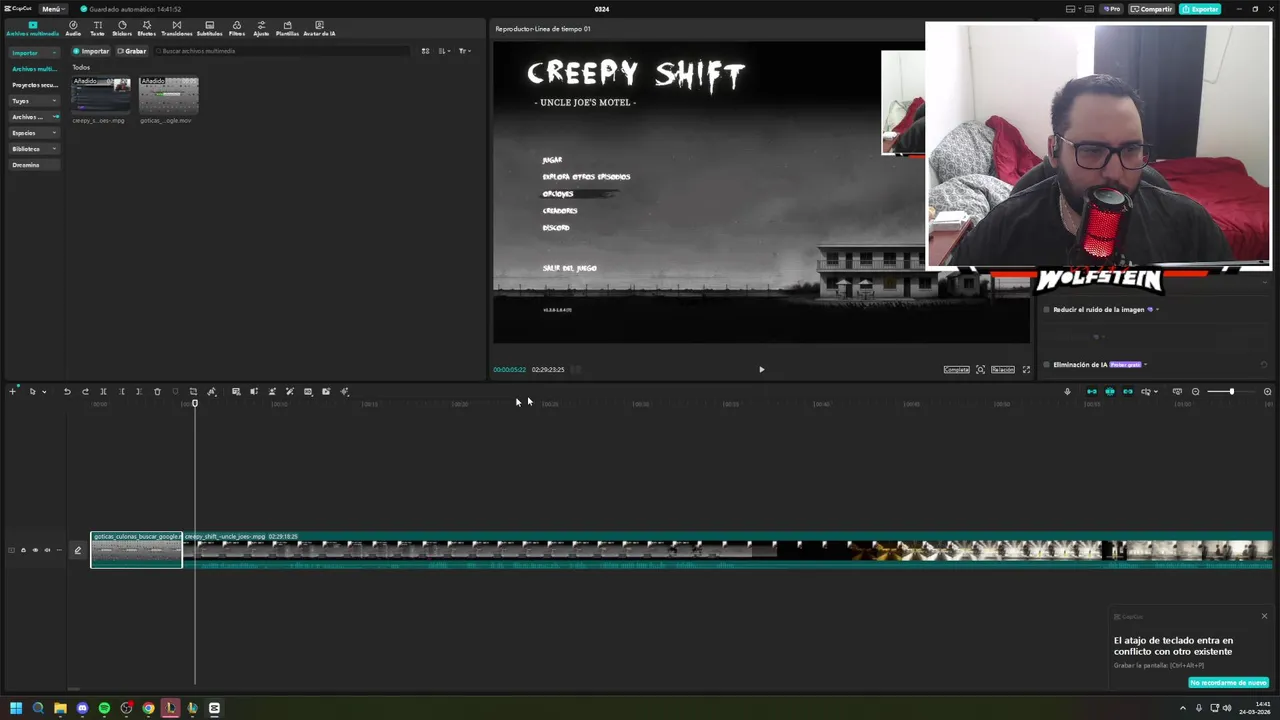This screenshot has width=1280, height=720.
Task: Switch to the Transiciones tab
Action: click(x=177, y=28)
